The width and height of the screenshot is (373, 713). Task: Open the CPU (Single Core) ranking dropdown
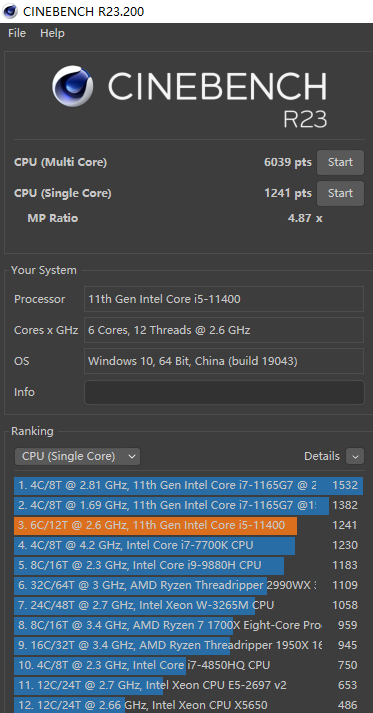(x=77, y=456)
